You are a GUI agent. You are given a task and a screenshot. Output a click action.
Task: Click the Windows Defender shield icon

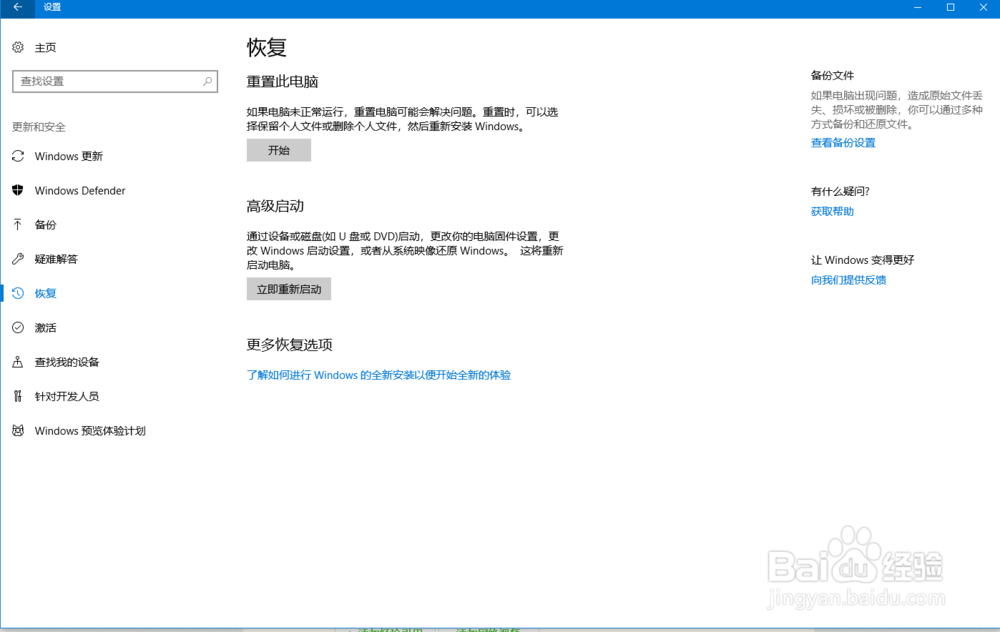18,190
